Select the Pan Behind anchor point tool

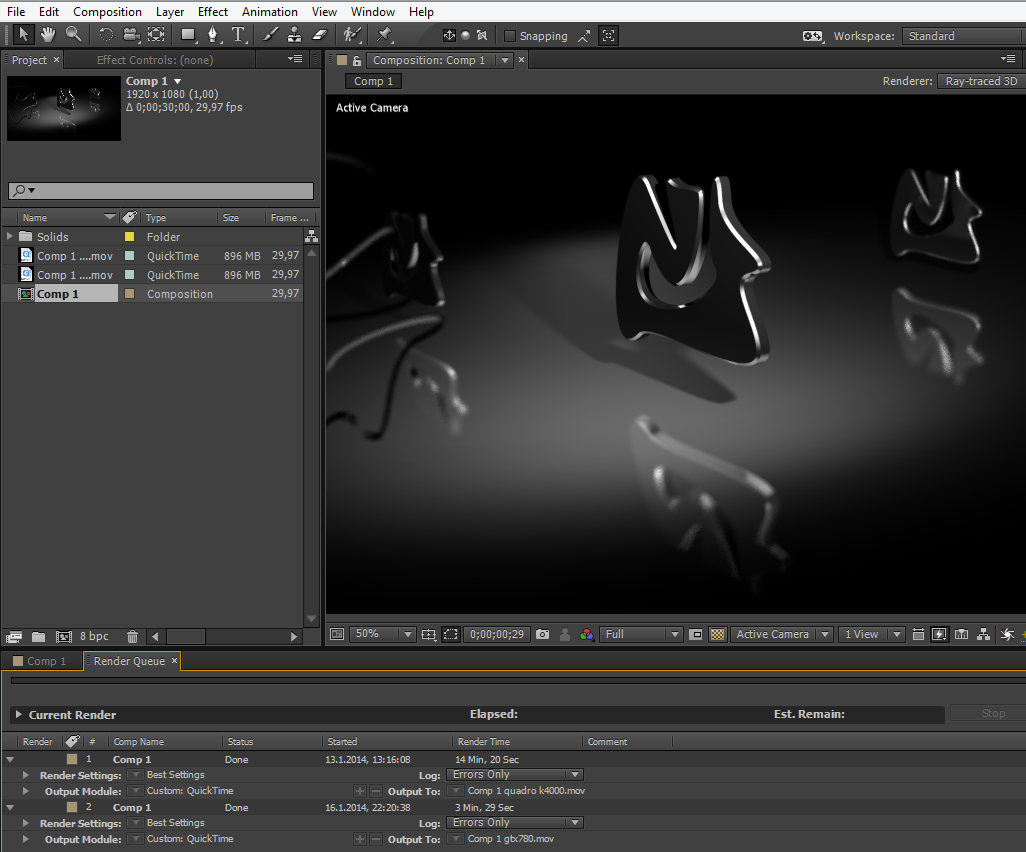click(x=156, y=35)
